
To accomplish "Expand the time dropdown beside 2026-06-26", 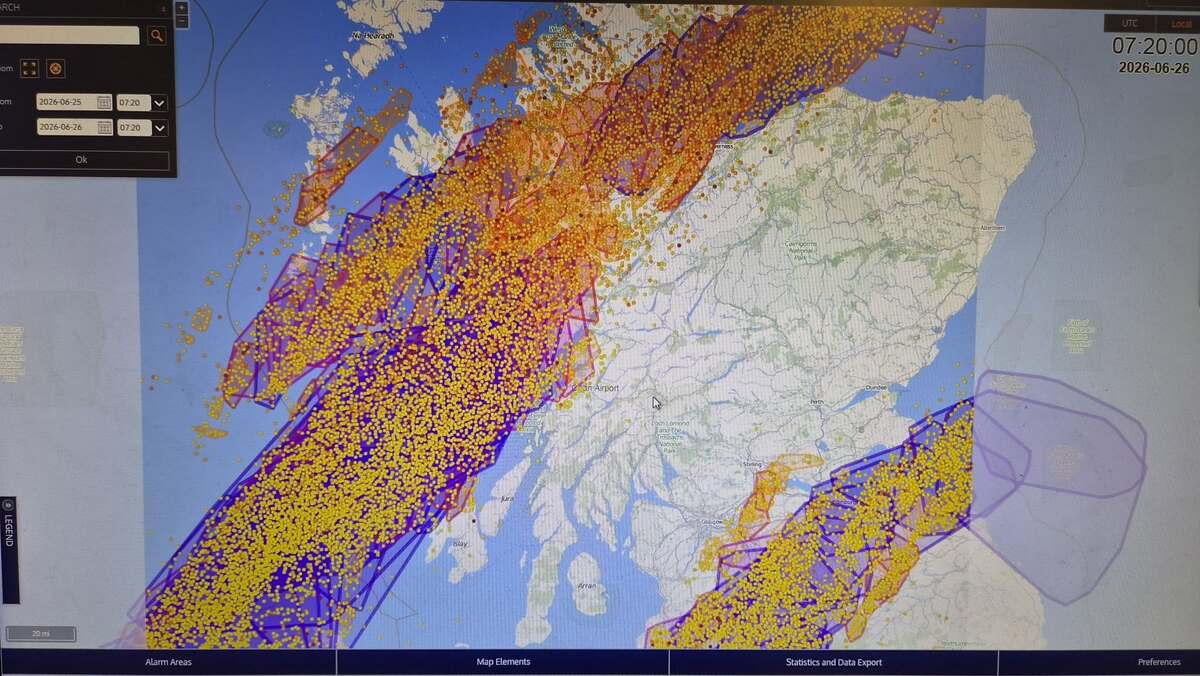I will 160,127.
